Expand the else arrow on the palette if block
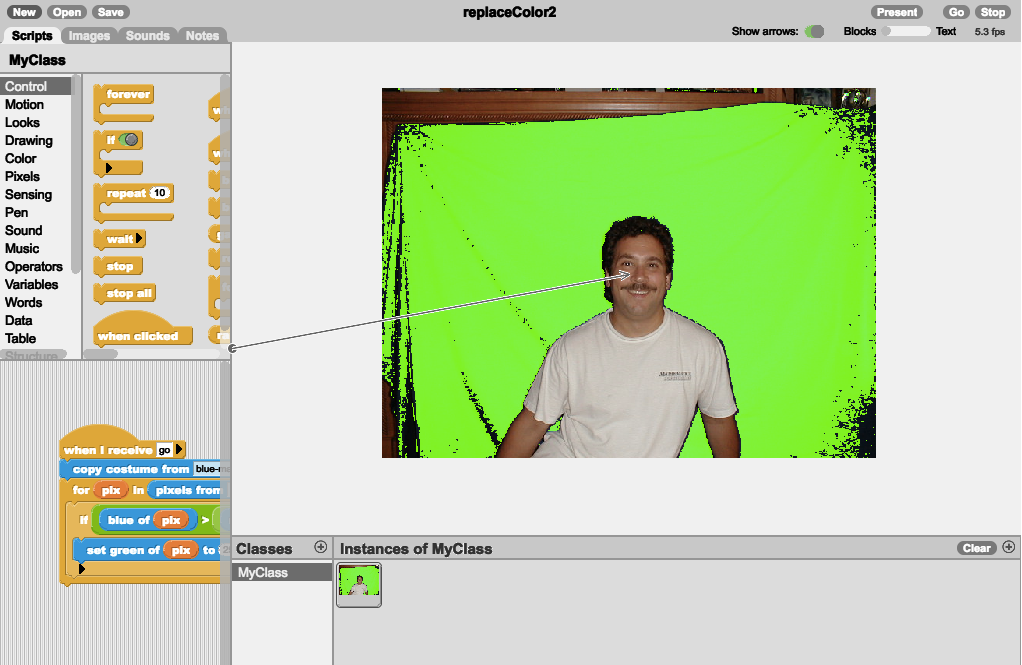 109,168
